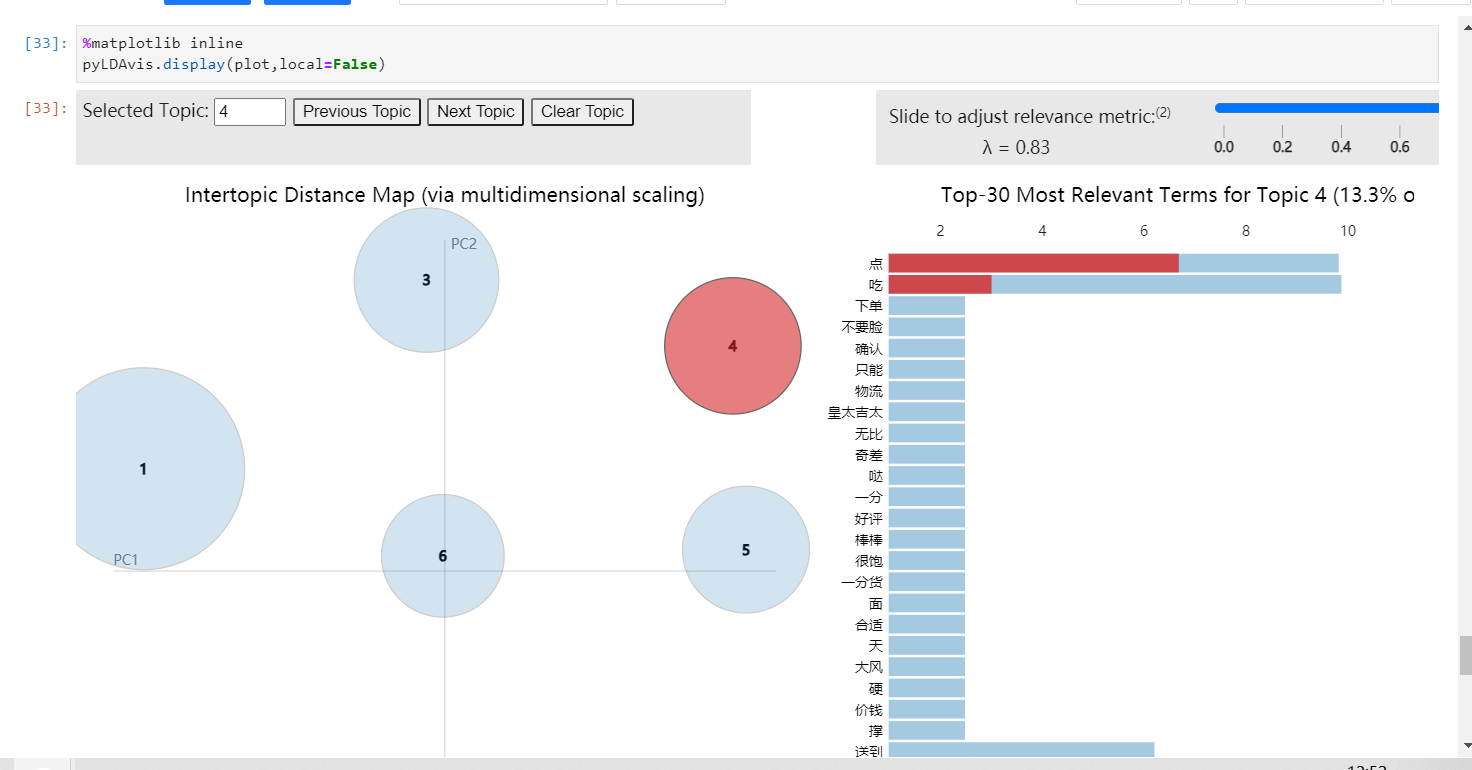This screenshot has height=770, width=1472.
Task: Click the term label 天
Action: coord(876,646)
